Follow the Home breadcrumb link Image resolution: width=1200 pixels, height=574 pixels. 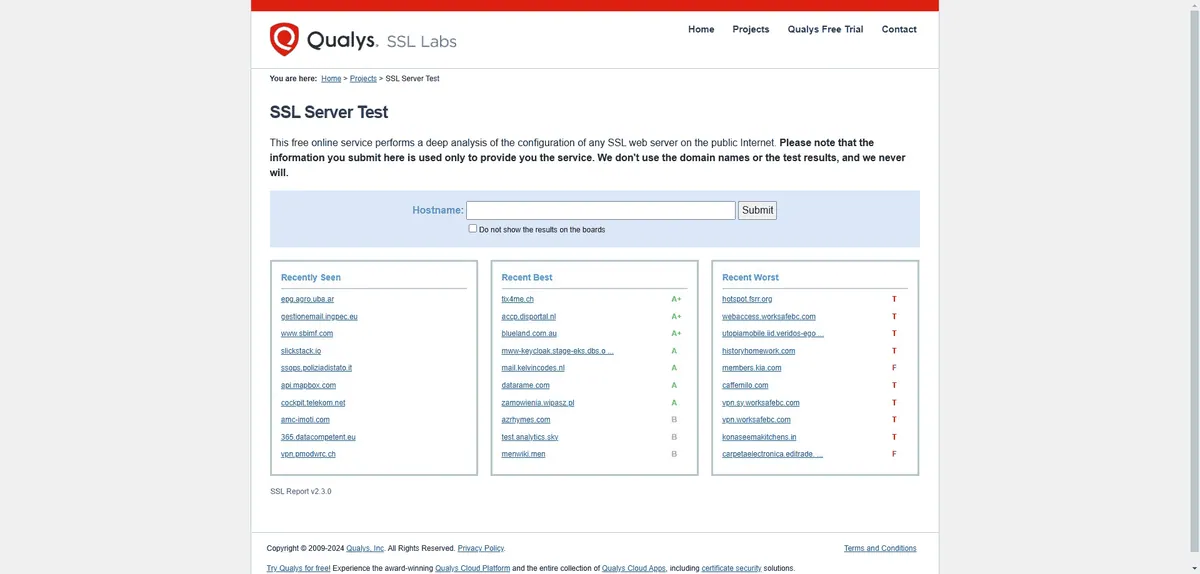[331, 78]
